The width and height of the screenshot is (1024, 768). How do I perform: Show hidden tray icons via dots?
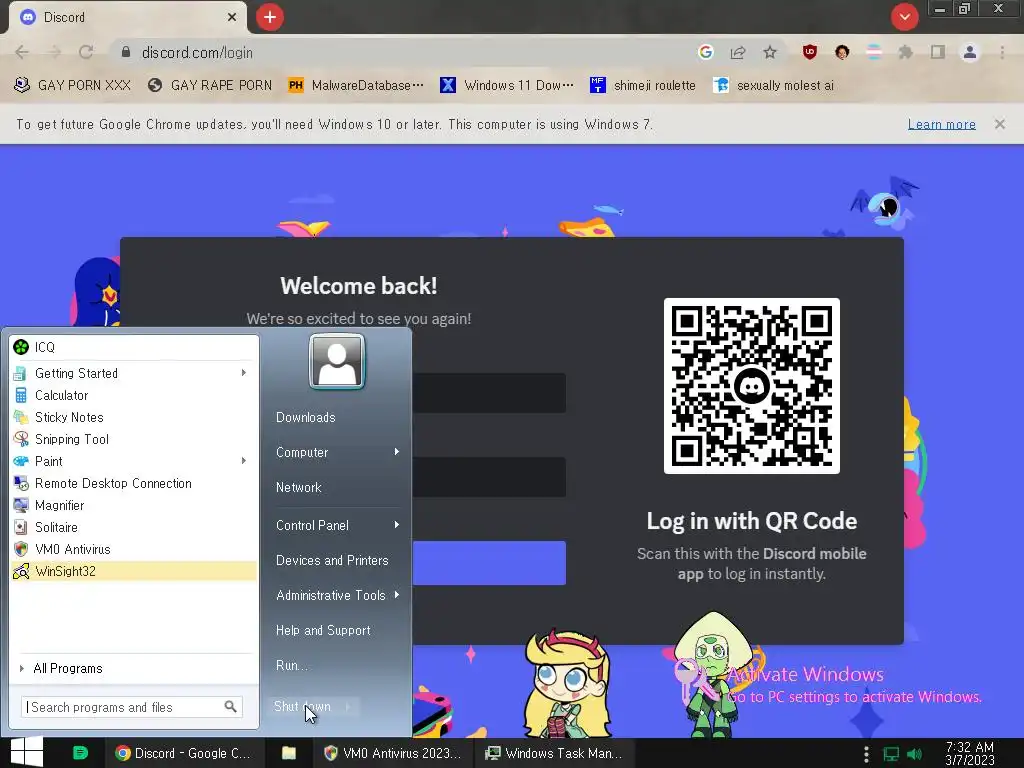[x=866, y=754]
